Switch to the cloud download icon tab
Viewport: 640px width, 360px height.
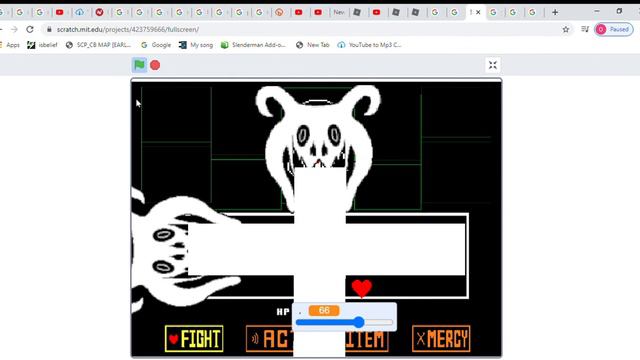tap(79, 12)
